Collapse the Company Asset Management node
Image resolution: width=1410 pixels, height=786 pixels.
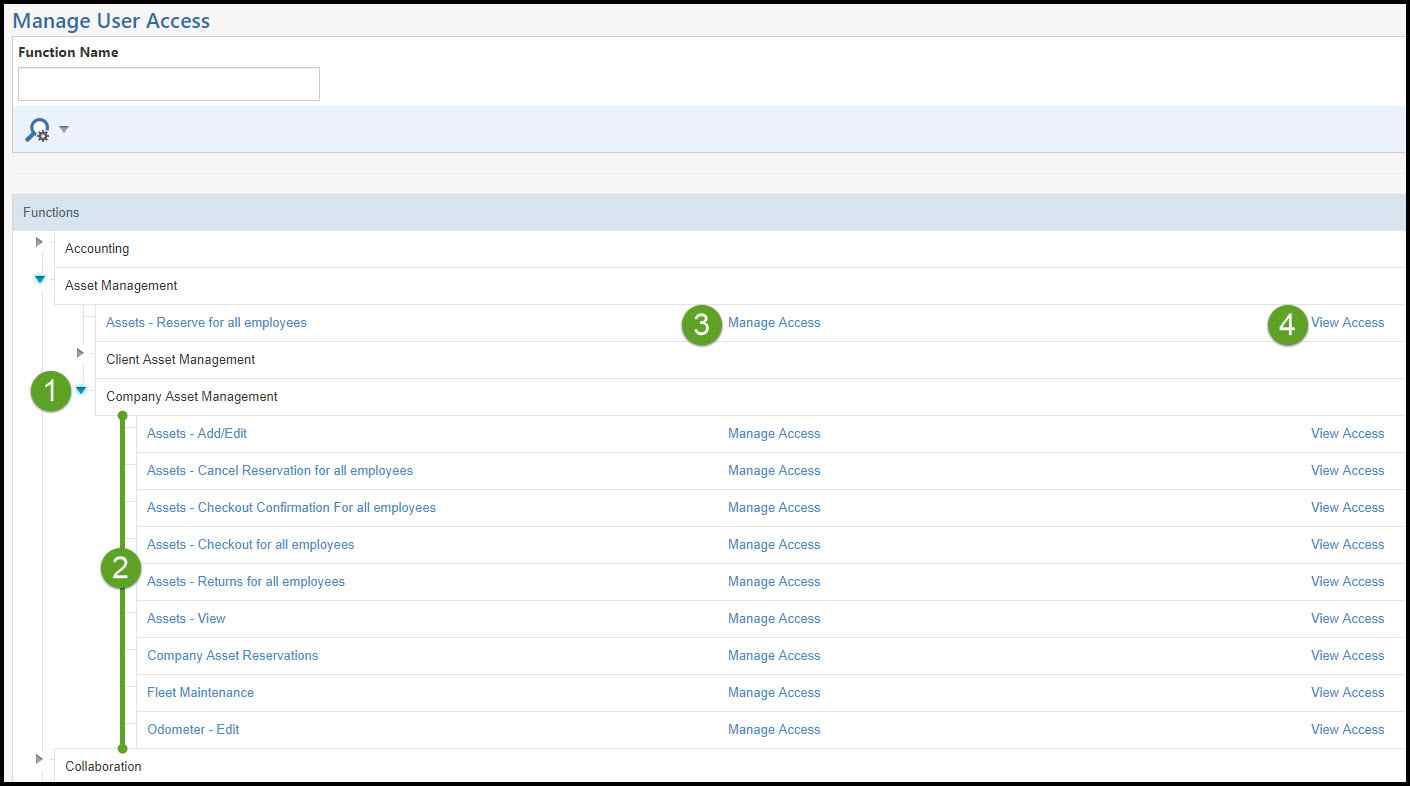[x=81, y=390]
